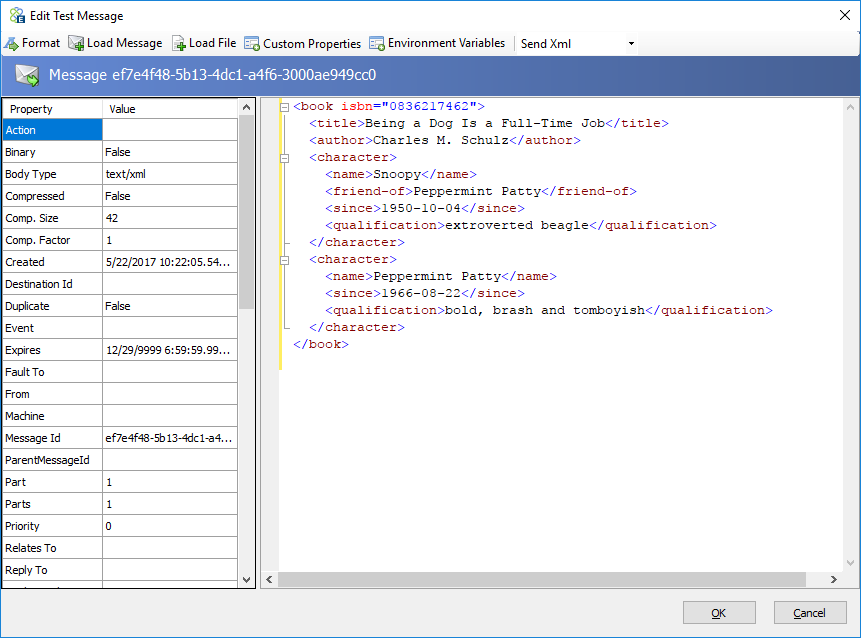Click the Load File label
861x638 pixels.
213,43
